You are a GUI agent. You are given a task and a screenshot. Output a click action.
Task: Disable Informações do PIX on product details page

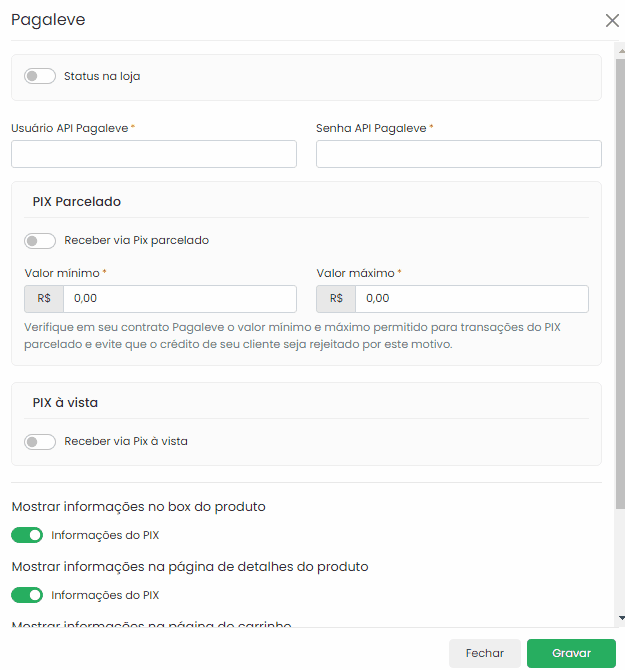[28, 595]
